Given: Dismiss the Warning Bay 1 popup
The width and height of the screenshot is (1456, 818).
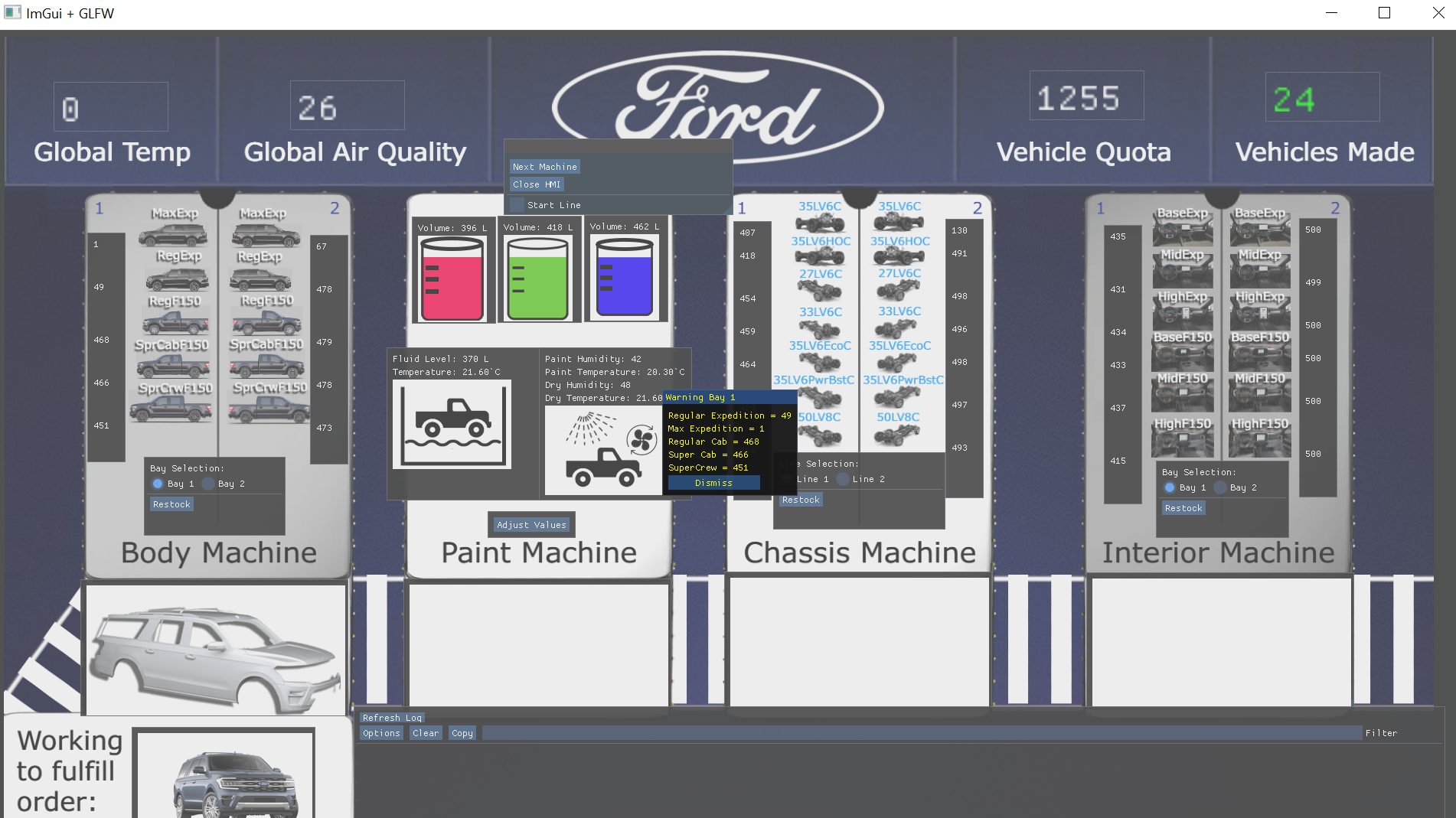Looking at the screenshot, I should (x=713, y=482).
